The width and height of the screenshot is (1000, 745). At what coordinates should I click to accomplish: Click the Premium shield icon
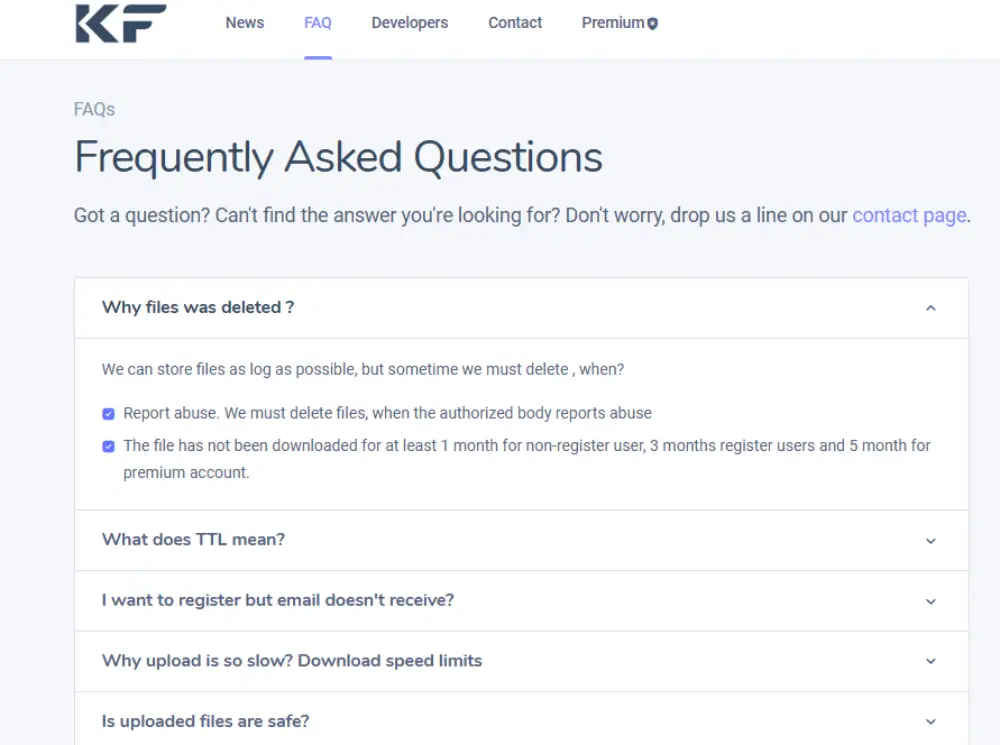653,23
